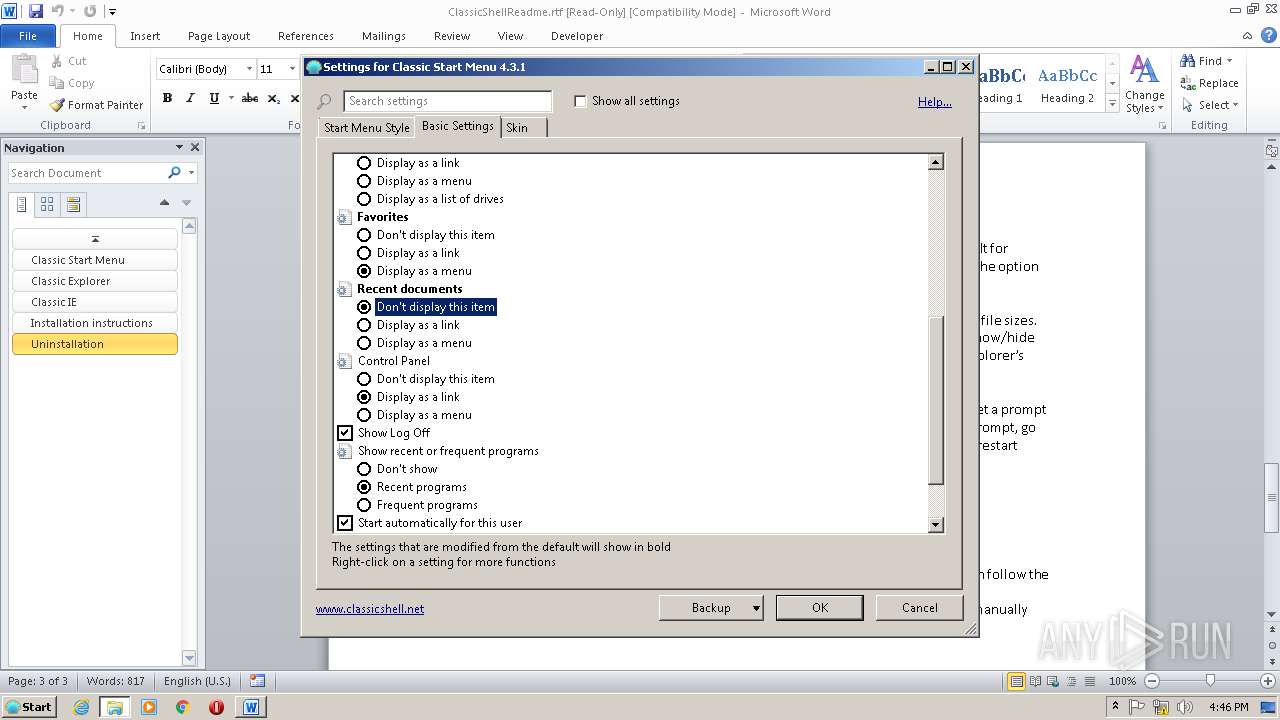Open Navigation pane options dropdown arrow
The height and width of the screenshot is (720, 1280).
[179, 147]
